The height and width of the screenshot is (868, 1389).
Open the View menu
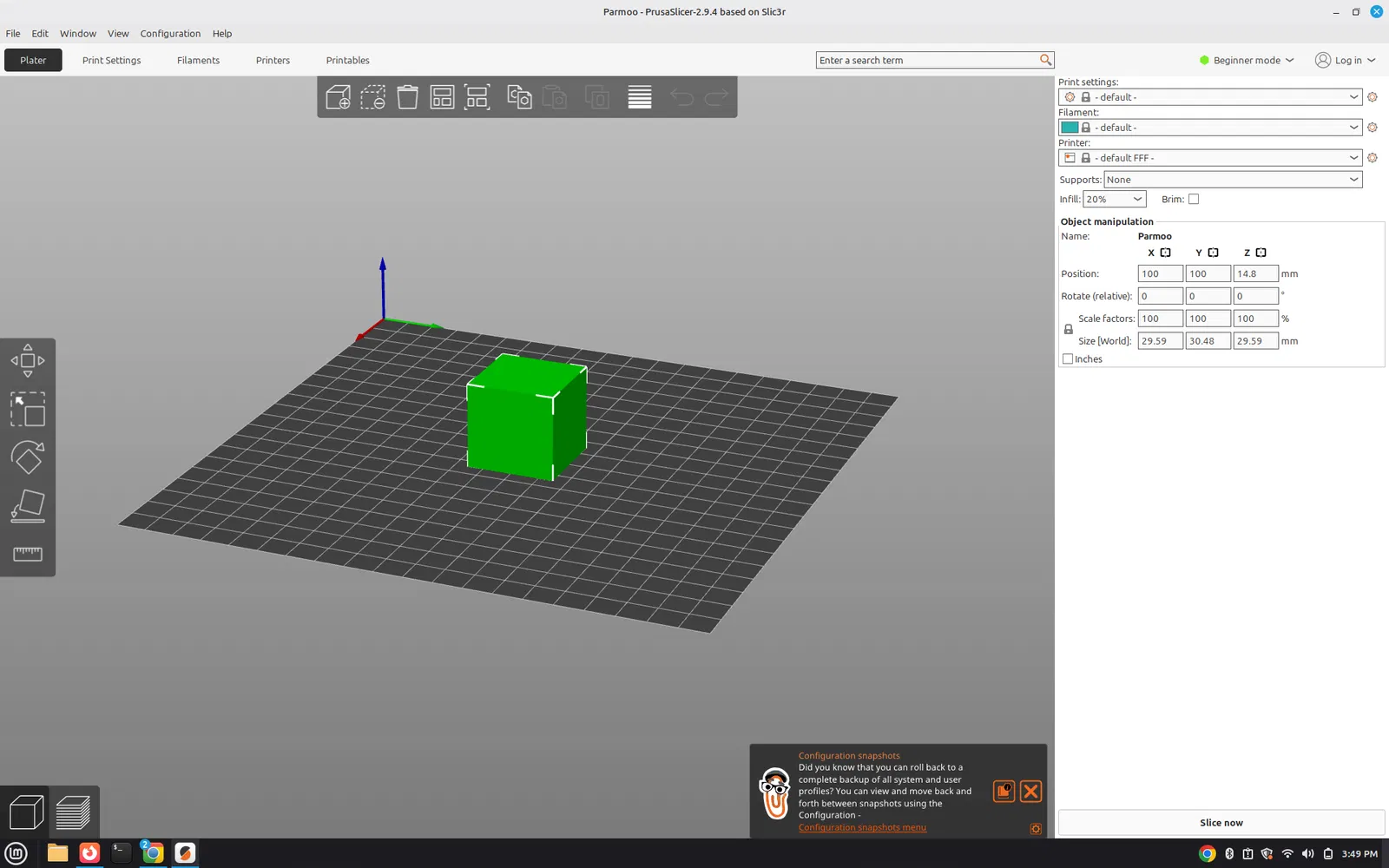pyautogui.click(x=118, y=34)
